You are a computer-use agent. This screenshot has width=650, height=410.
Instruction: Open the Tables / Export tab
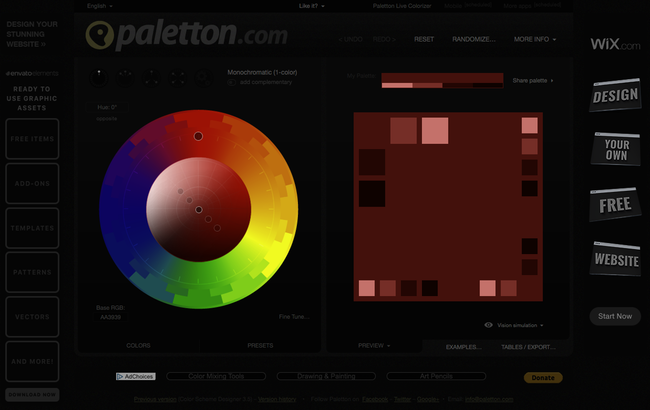[x=528, y=347]
